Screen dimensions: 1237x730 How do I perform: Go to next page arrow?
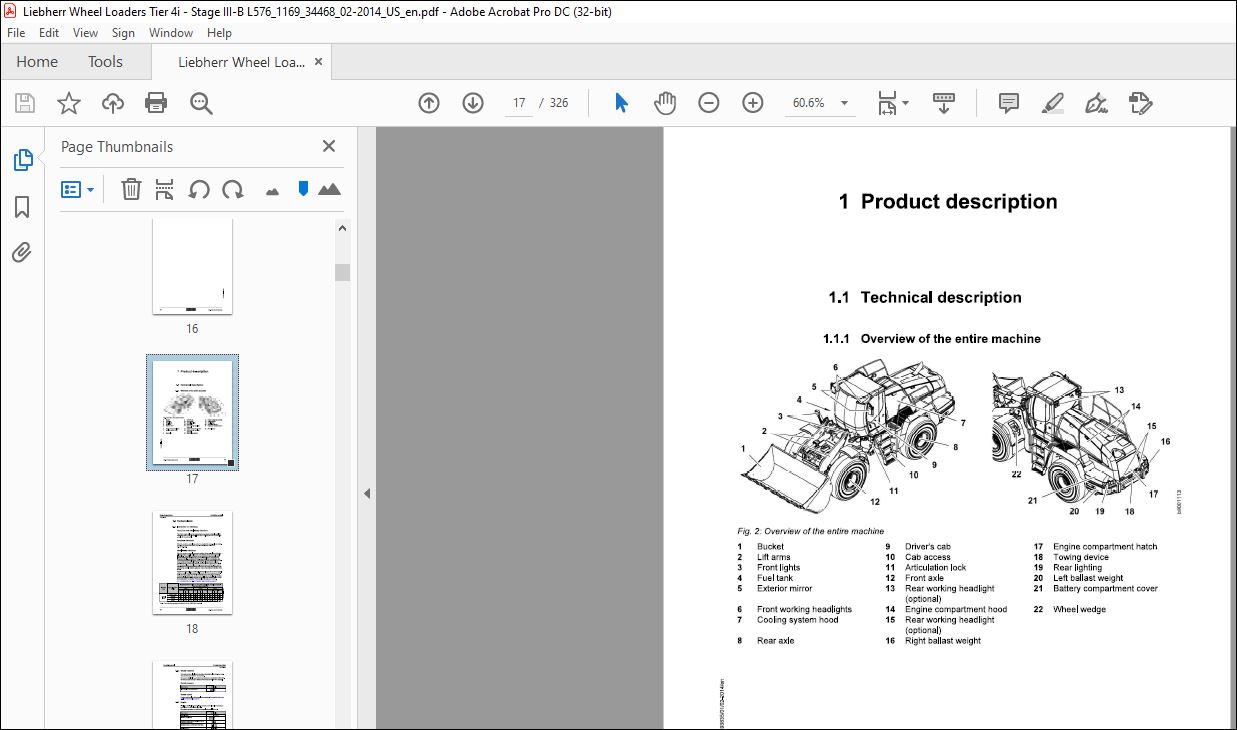[x=473, y=102]
